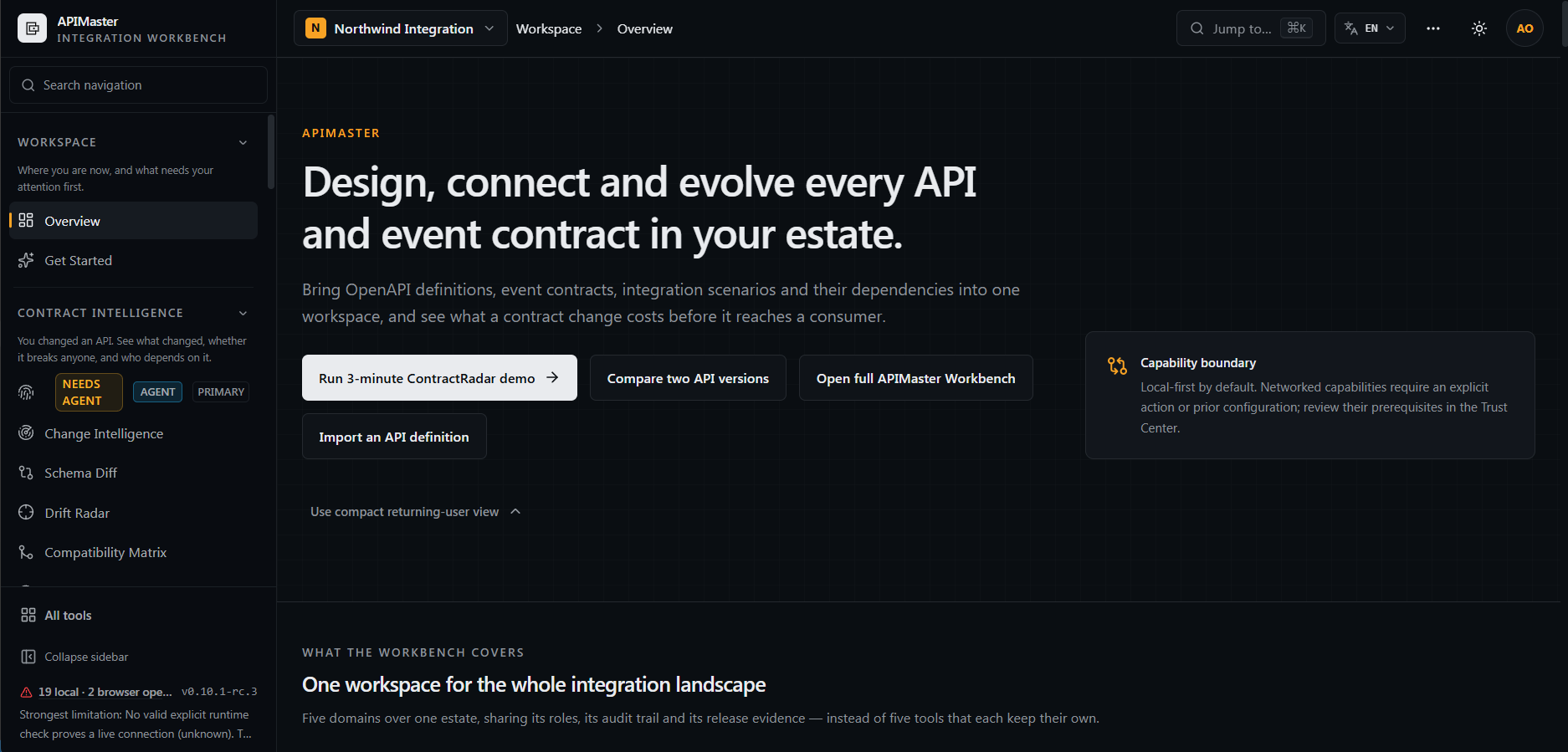Open the AO user avatar menu

1524,28
